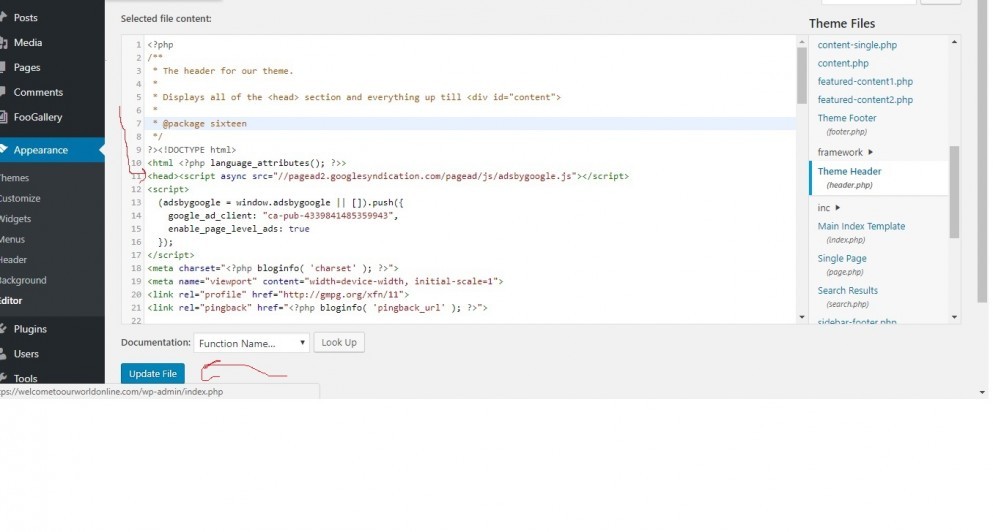Image resolution: width=993 pixels, height=532 pixels.
Task: Open the Tools menu item
Action: click(25, 378)
